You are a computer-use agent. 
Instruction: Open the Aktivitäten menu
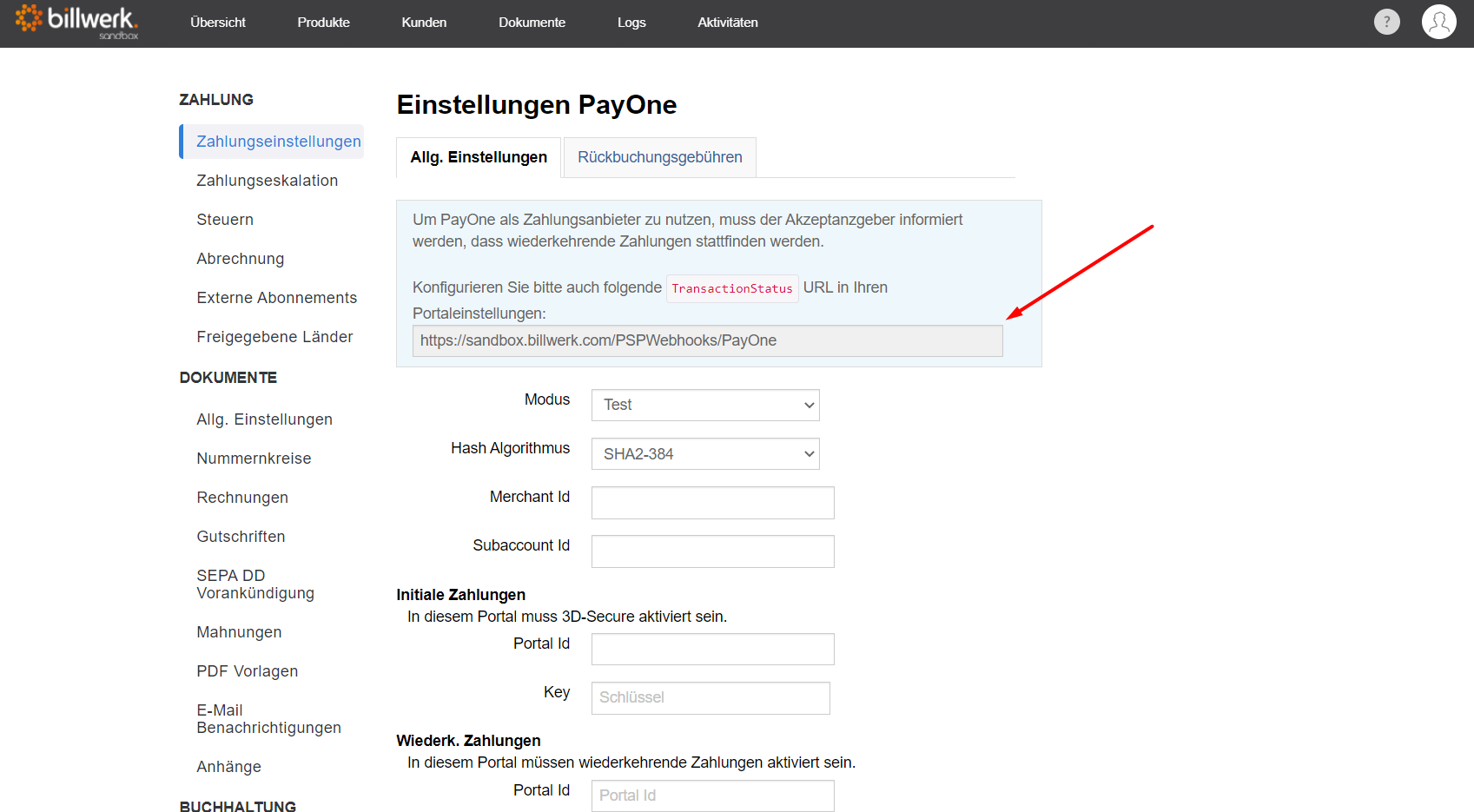point(728,23)
